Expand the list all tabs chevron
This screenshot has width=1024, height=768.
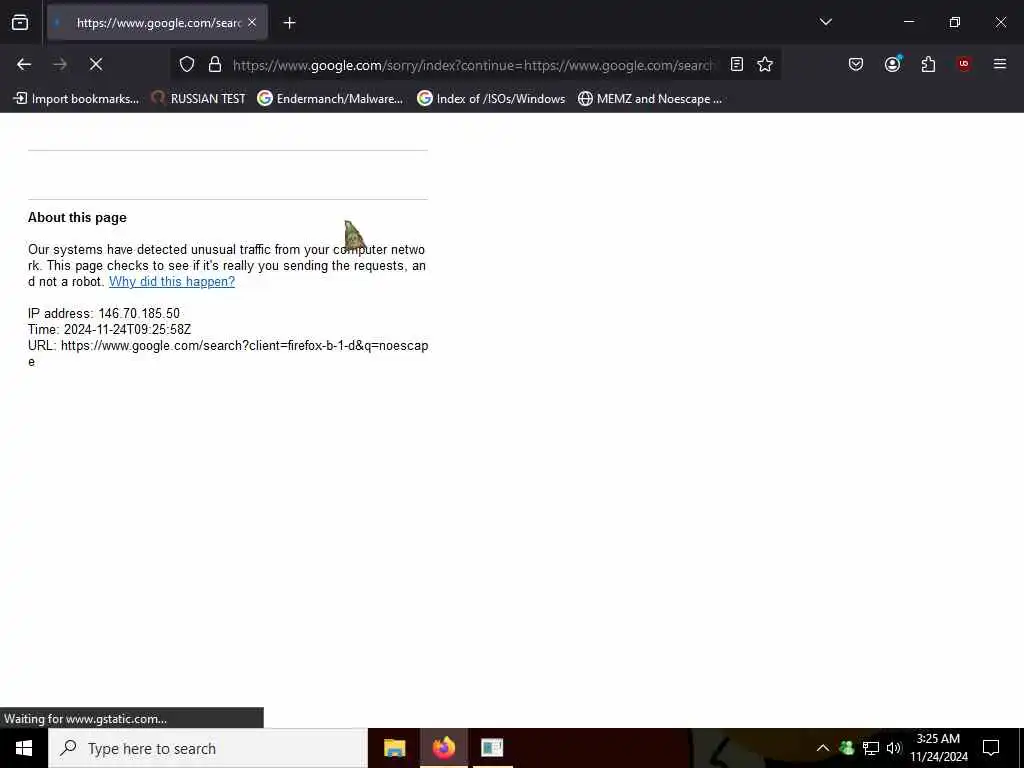[x=825, y=22]
